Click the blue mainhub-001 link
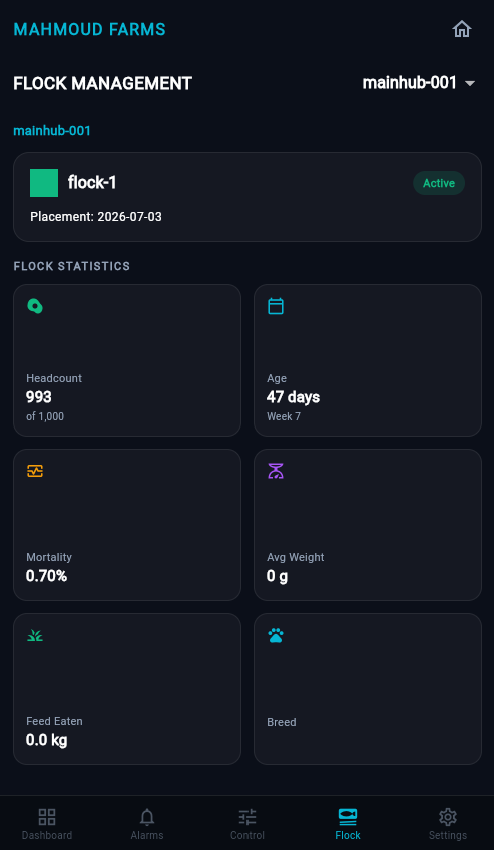 click(52, 131)
